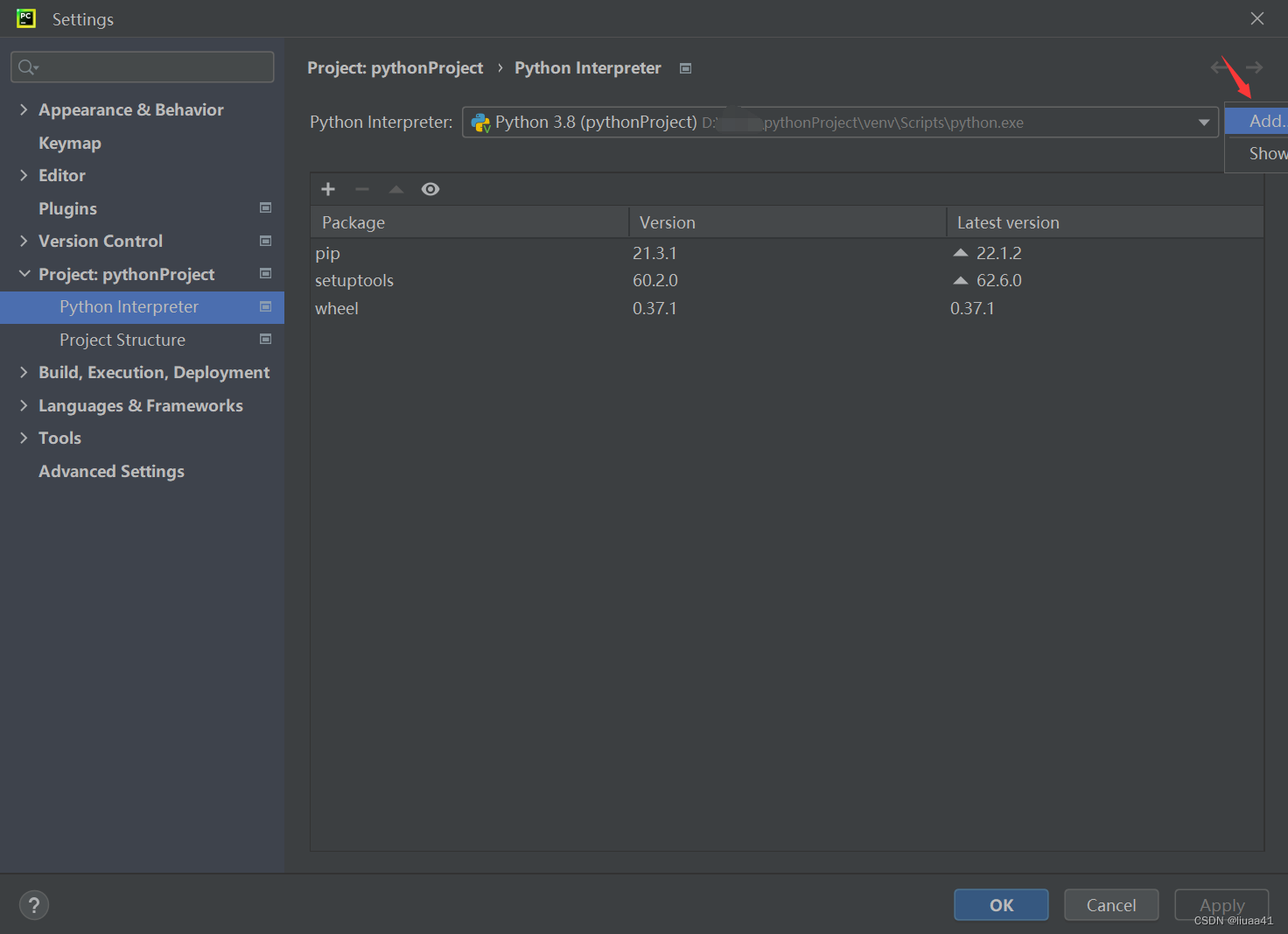
Task: Click the install package plus icon
Action: 328,189
